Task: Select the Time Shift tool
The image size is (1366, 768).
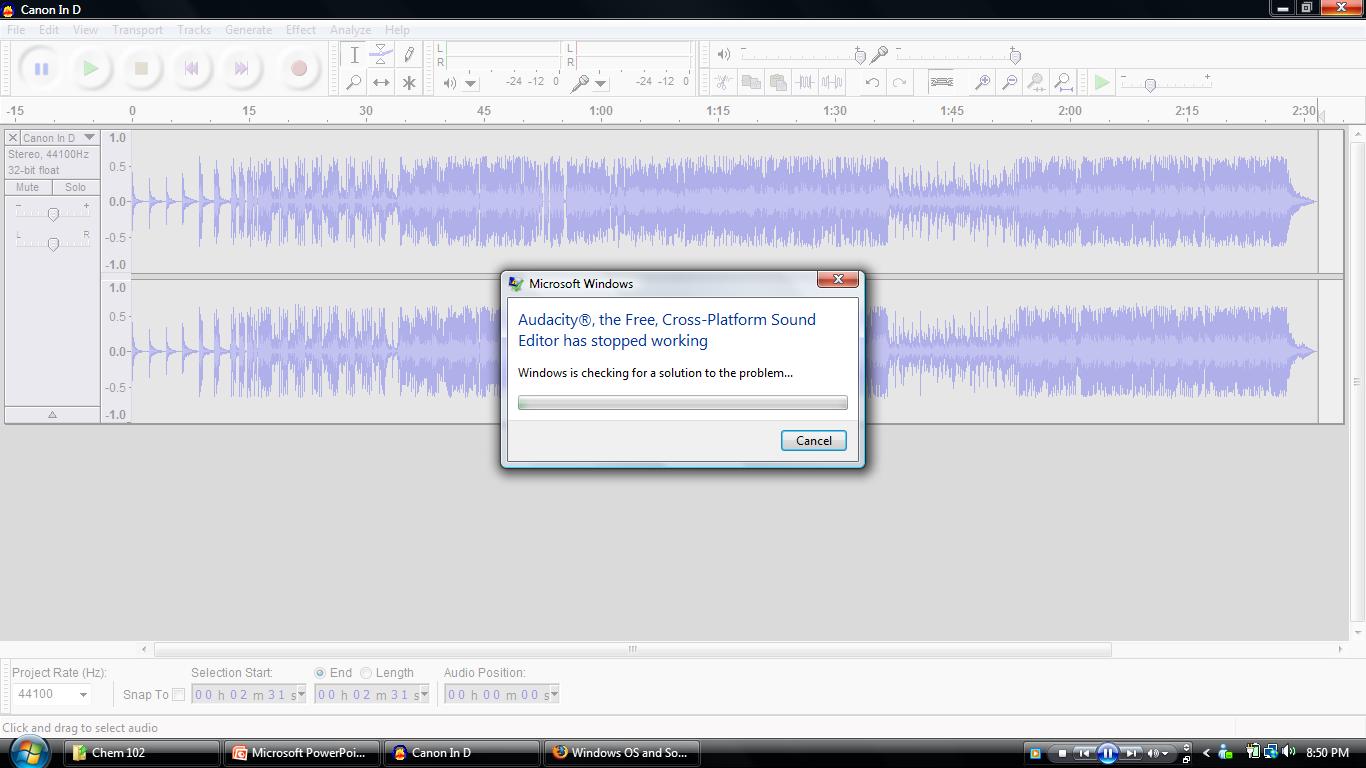Action: point(381,82)
